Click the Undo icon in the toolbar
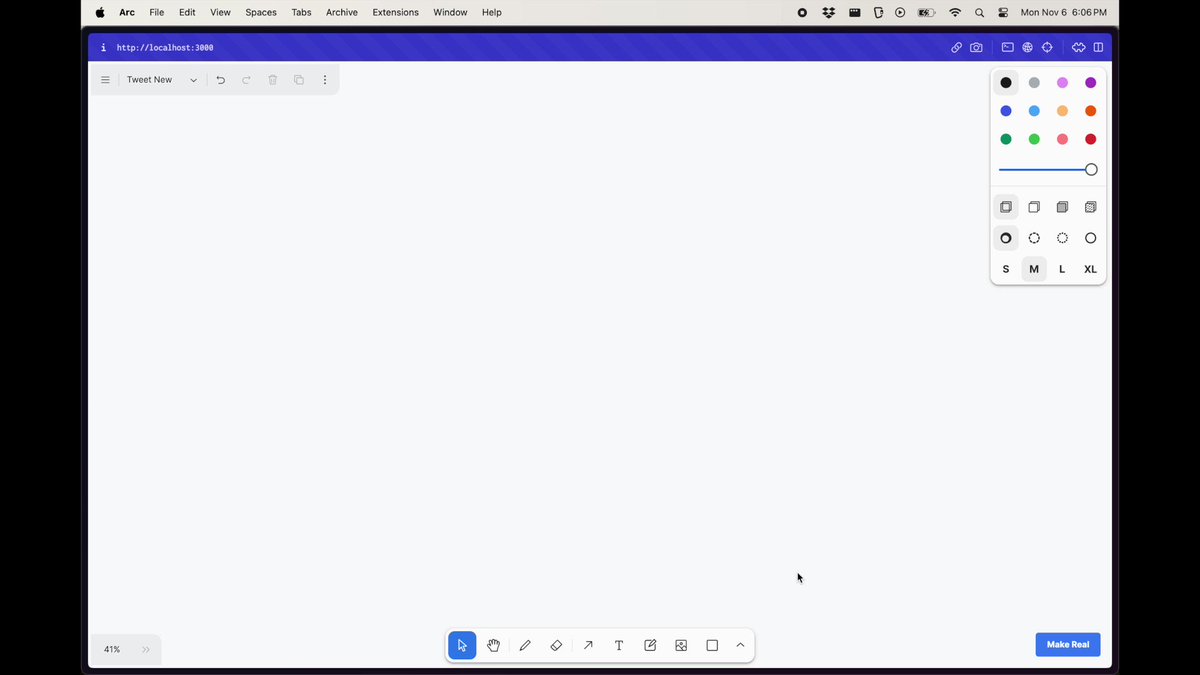Screen dimensions: 1200x675 tap(221, 79)
